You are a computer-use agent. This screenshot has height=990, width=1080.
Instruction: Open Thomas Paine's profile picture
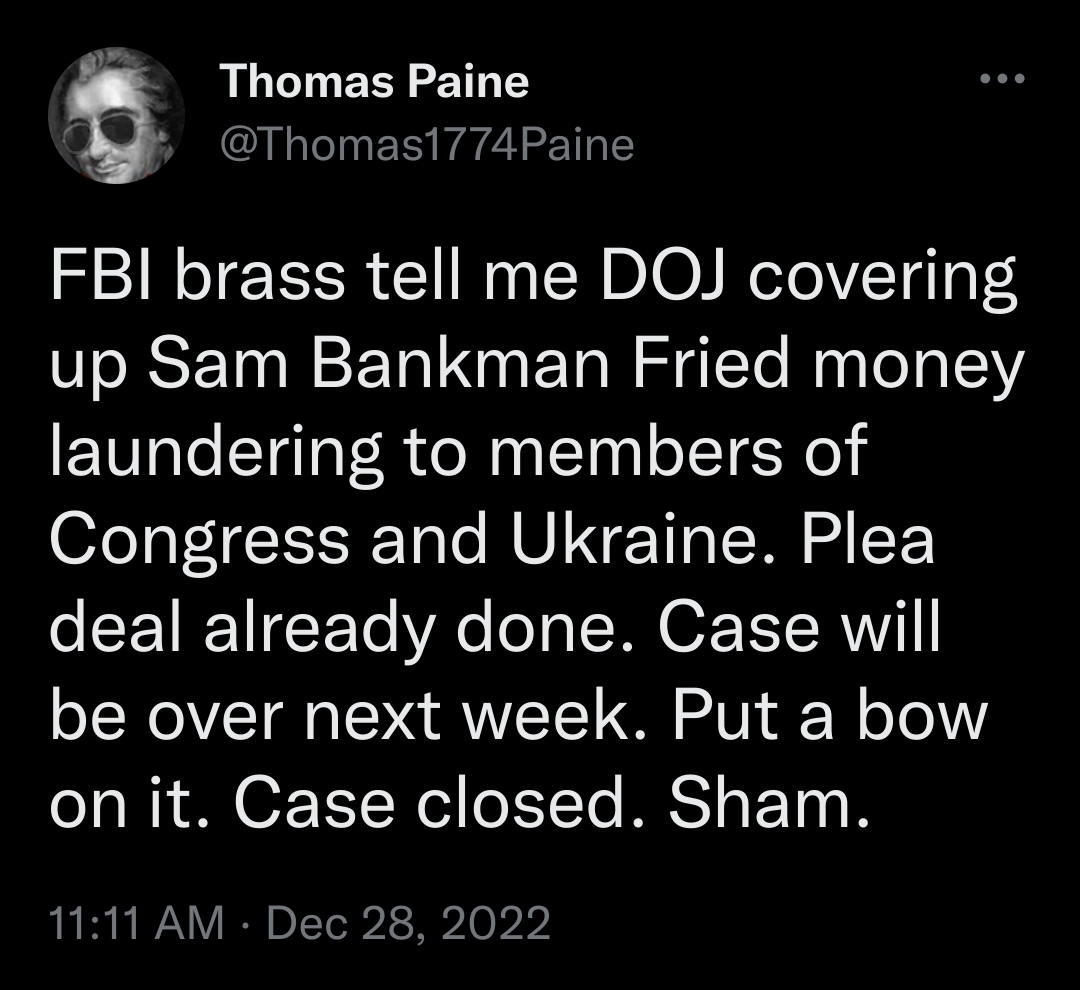pyautogui.click(x=116, y=115)
